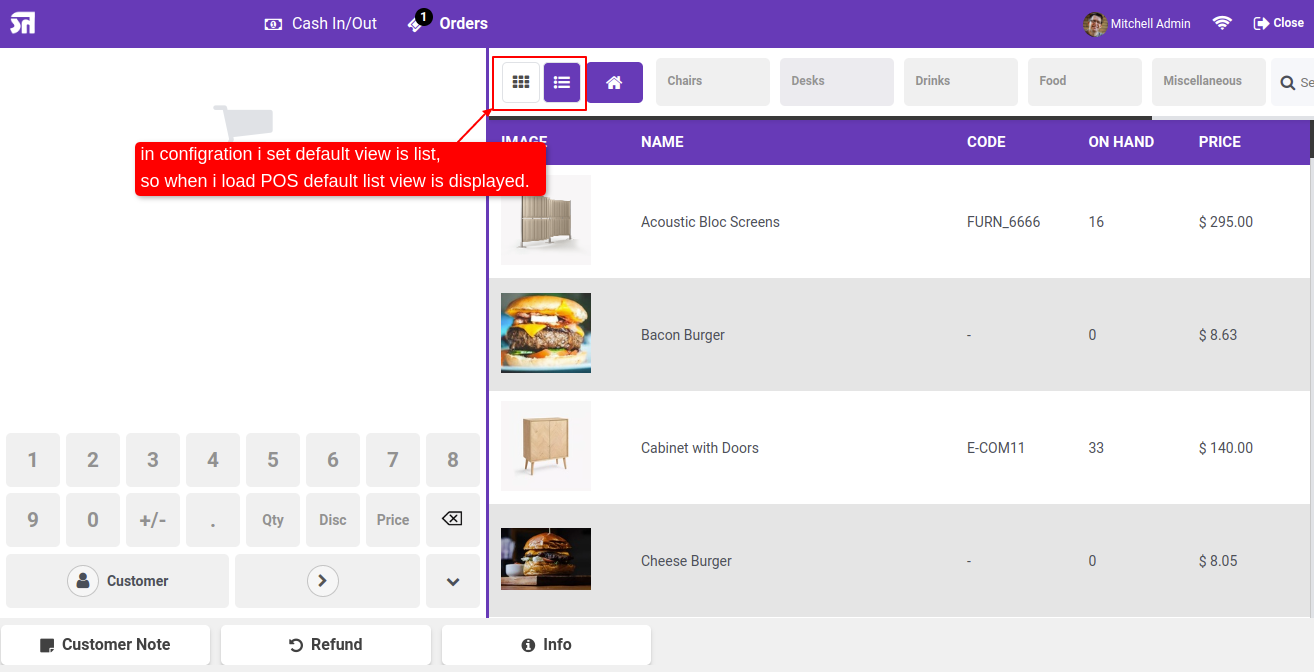This screenshot has height=672, width=1314.
Task: Tap numpad key 5
Action: 273,460
